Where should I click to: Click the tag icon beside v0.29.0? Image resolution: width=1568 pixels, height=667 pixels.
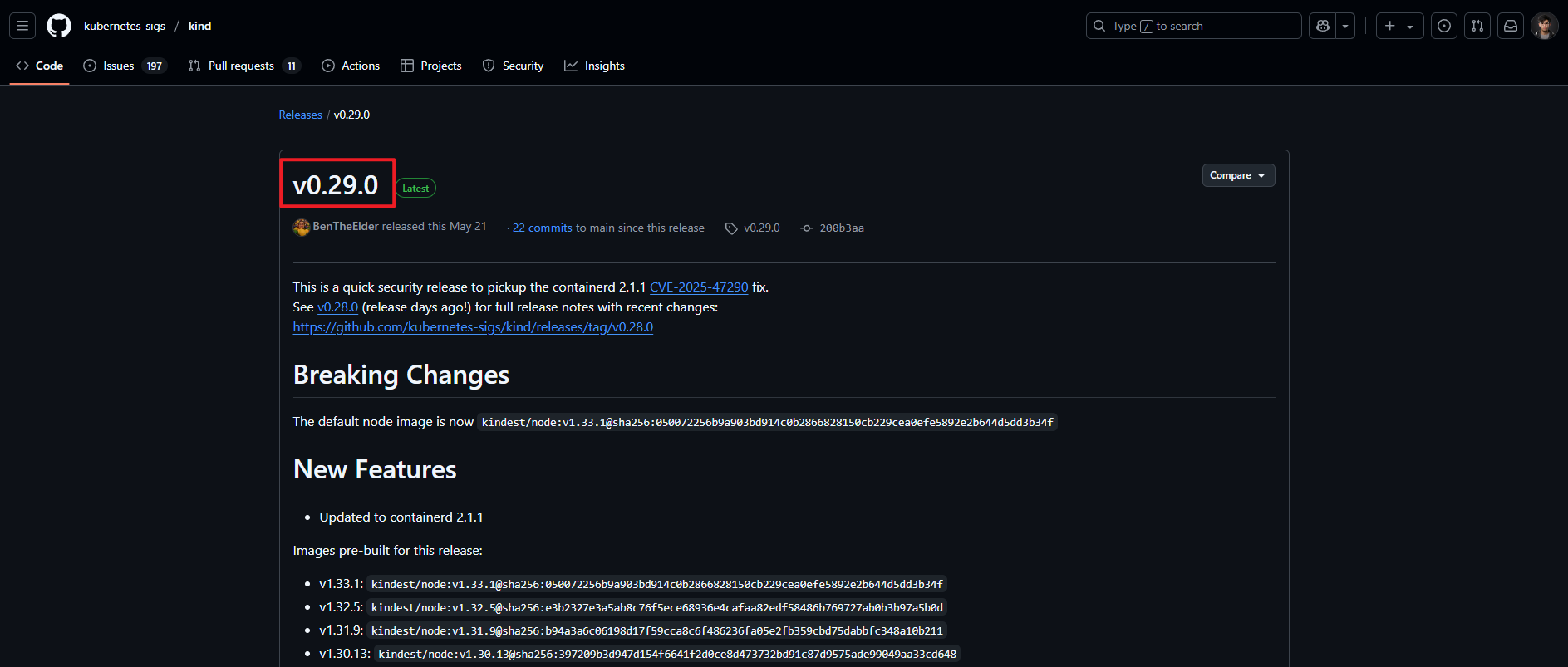[x=731, y=228]
